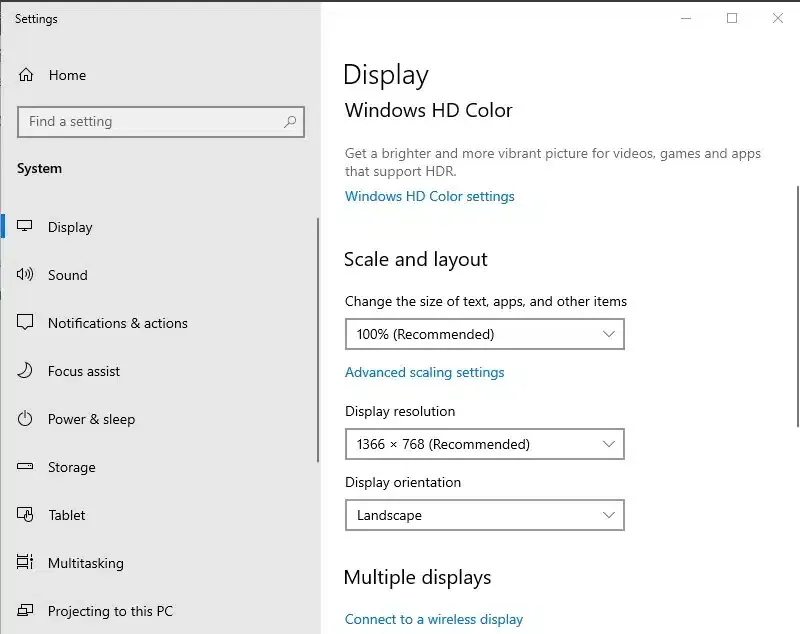Open Projecting to this PC settings
This screenshot has width=800, height=634.
pyautogui.click(x=24, y=611)
